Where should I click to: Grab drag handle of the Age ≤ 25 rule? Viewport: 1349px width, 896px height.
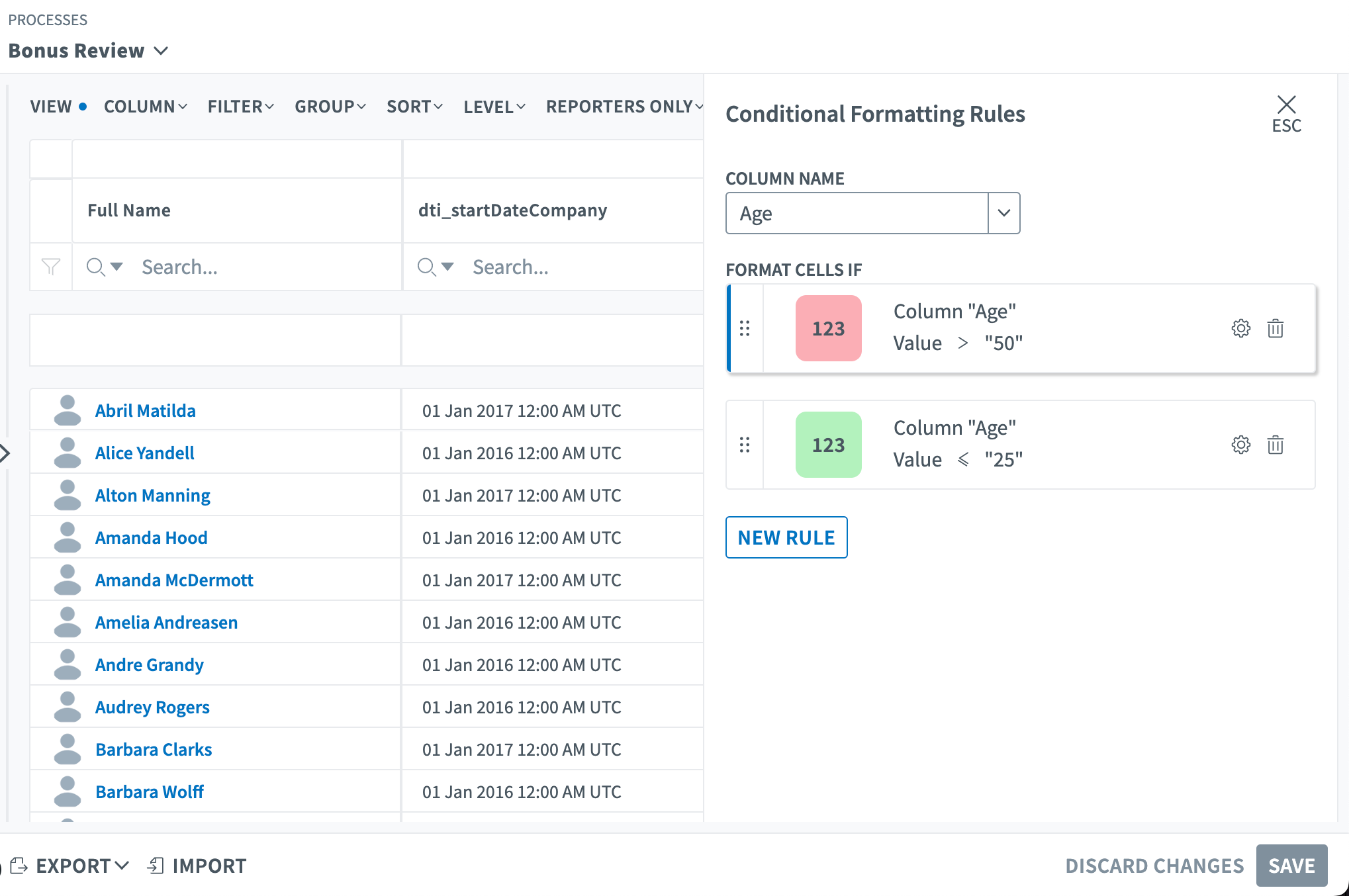745,445
